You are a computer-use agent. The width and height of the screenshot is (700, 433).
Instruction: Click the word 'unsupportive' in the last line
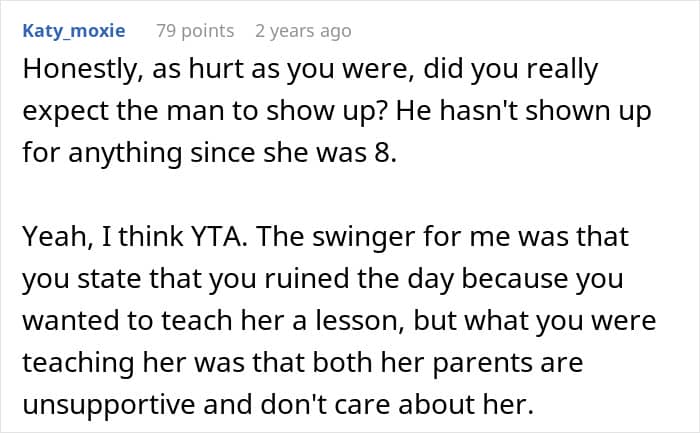click(x=109, y=405)
